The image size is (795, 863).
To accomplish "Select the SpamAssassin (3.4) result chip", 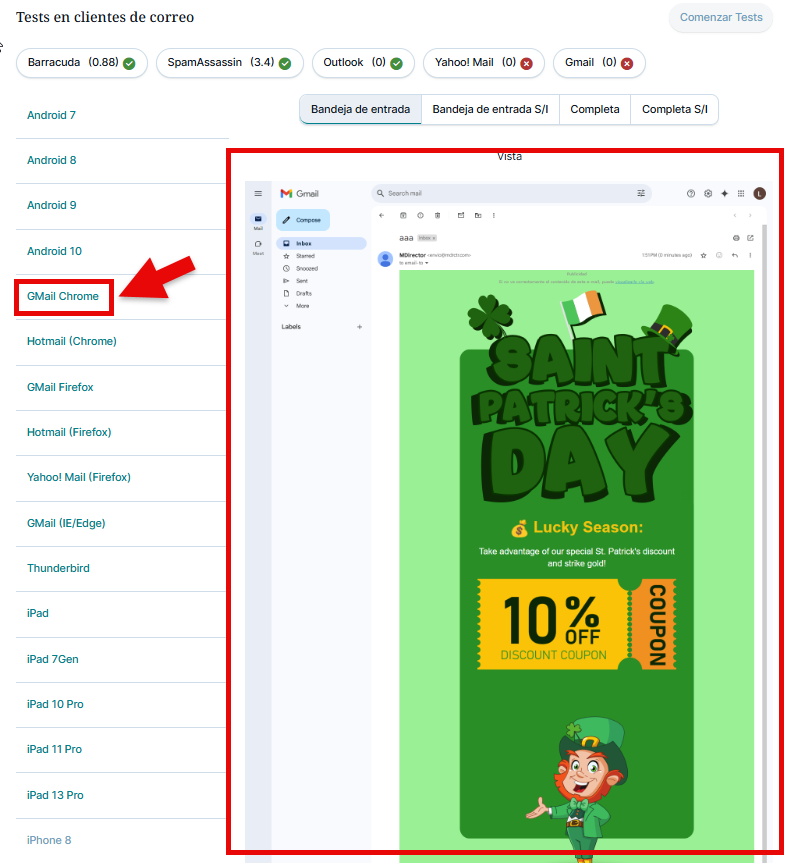I will coord(229,62).
